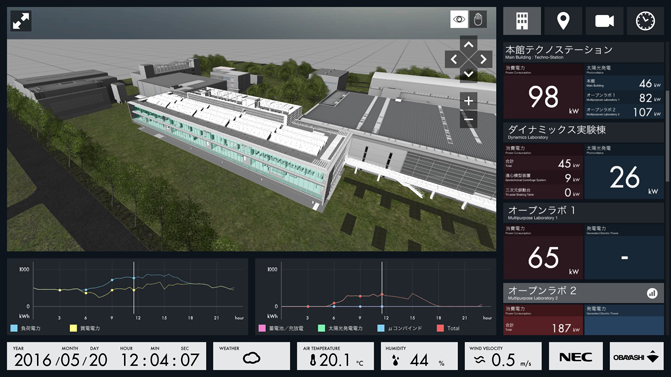
Task: Click the NEC logo button
Action: click(x=576, y=356)
